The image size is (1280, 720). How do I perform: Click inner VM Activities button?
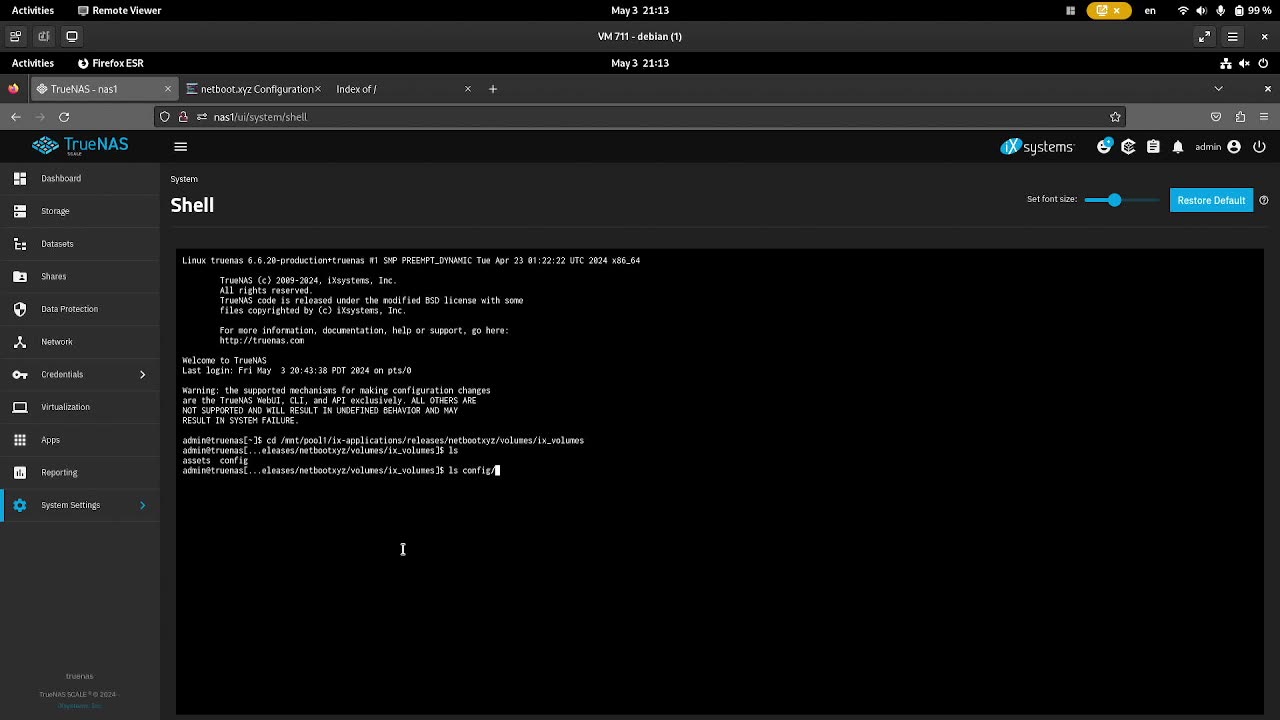pyautogui.click(x=33, y=63)
